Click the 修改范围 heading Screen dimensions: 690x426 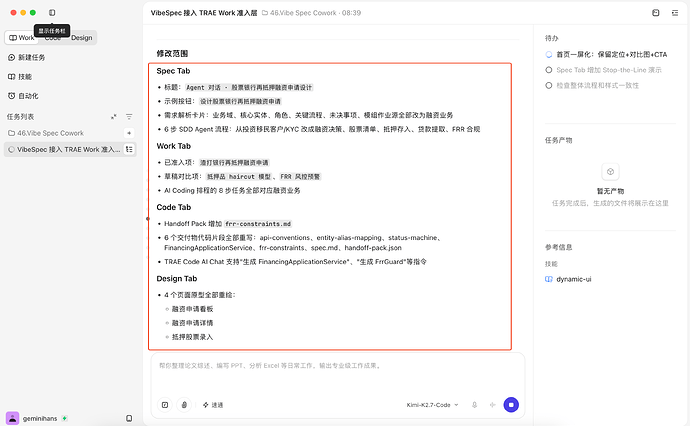(x=172, y=54)
